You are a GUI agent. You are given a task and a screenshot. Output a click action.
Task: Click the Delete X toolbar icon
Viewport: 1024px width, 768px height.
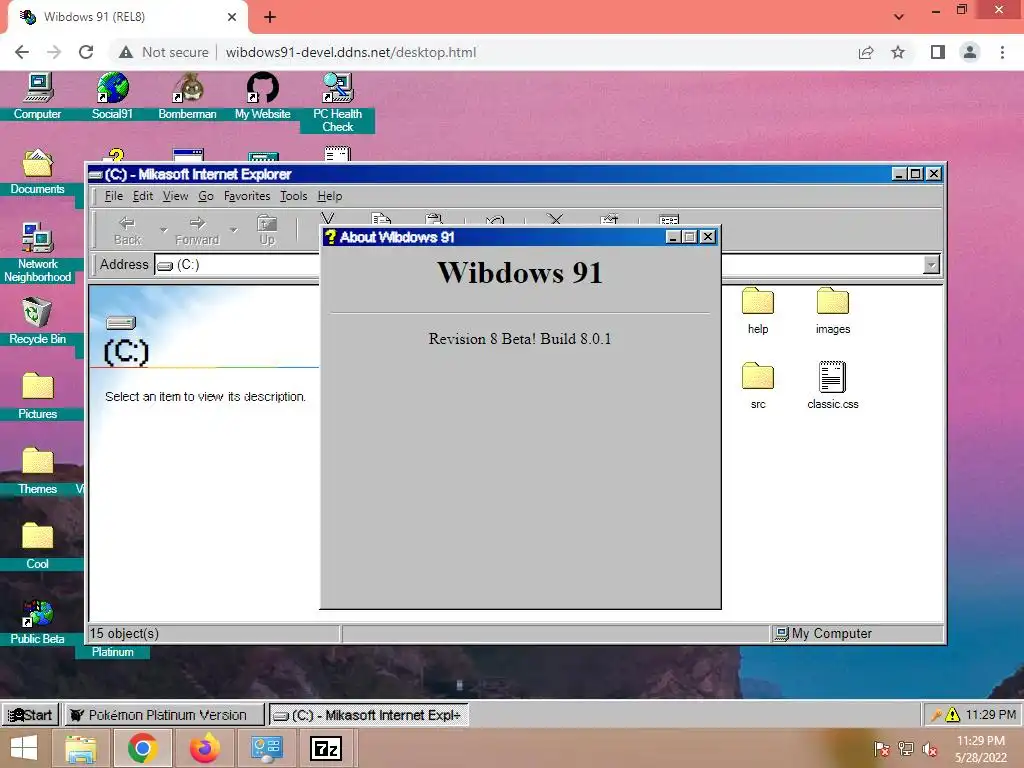(555, 219)
